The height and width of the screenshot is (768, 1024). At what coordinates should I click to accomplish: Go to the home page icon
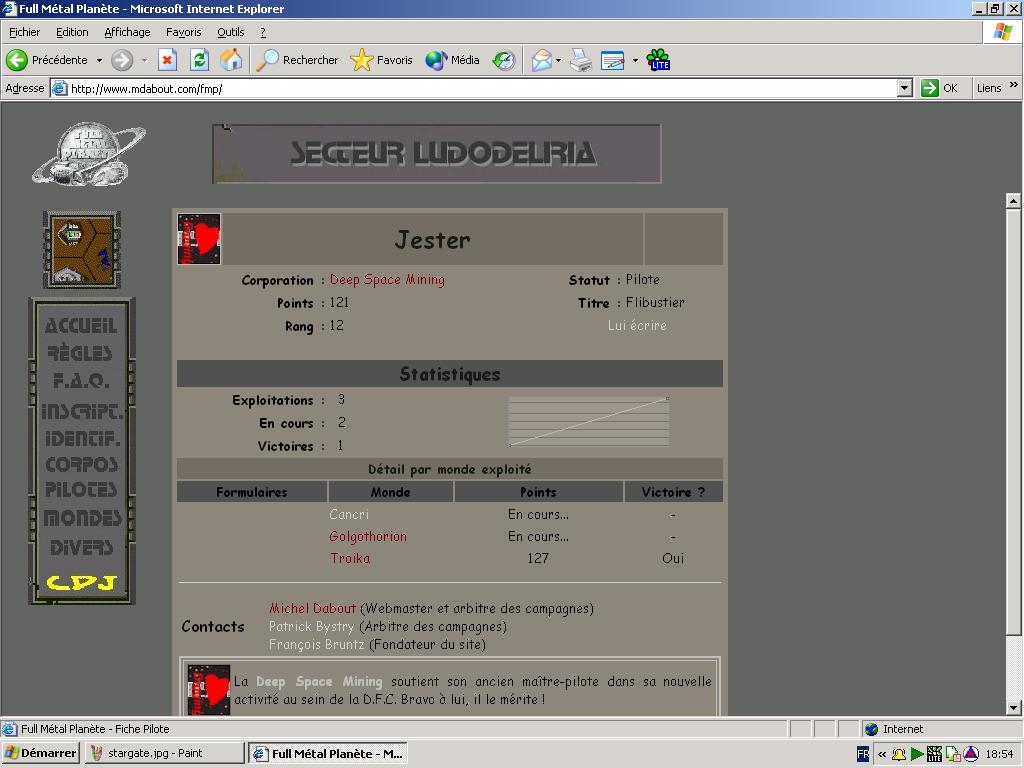tap(231, 60)
